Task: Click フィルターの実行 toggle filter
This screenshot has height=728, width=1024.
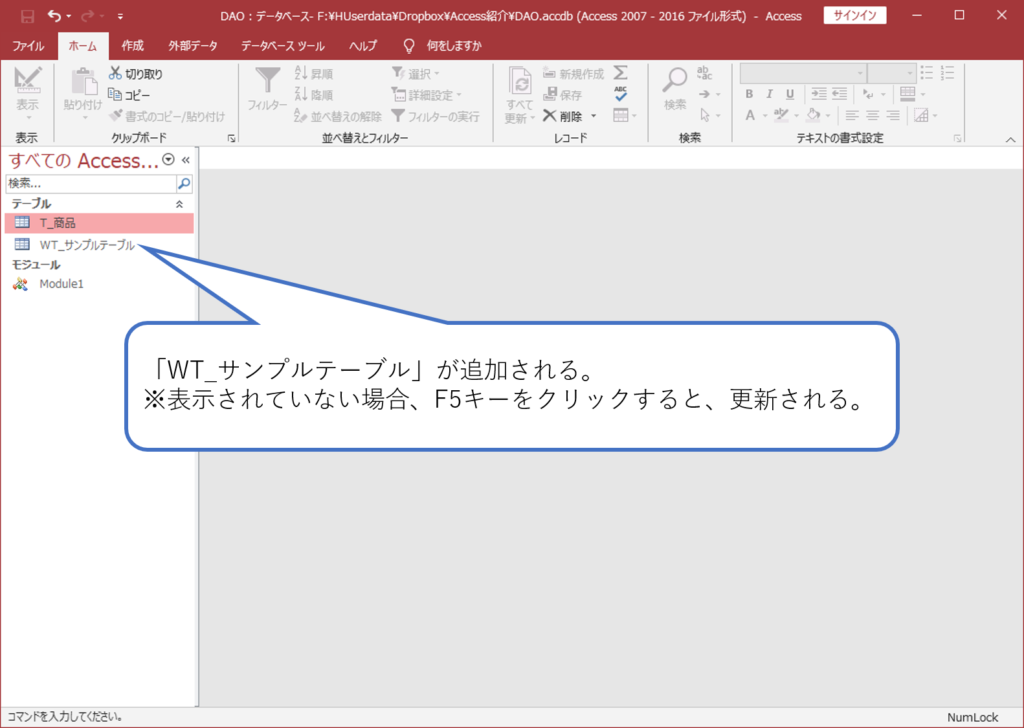Action: [x=436, y=116]
